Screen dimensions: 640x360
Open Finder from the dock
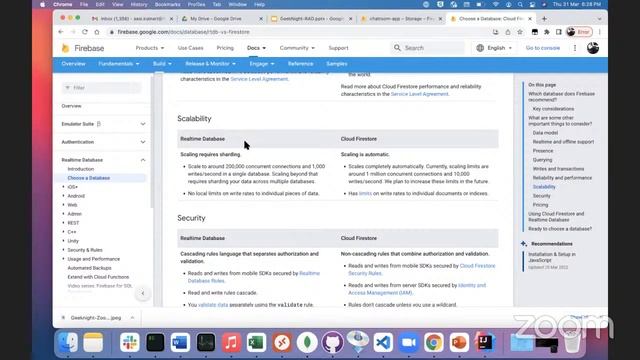68,342
